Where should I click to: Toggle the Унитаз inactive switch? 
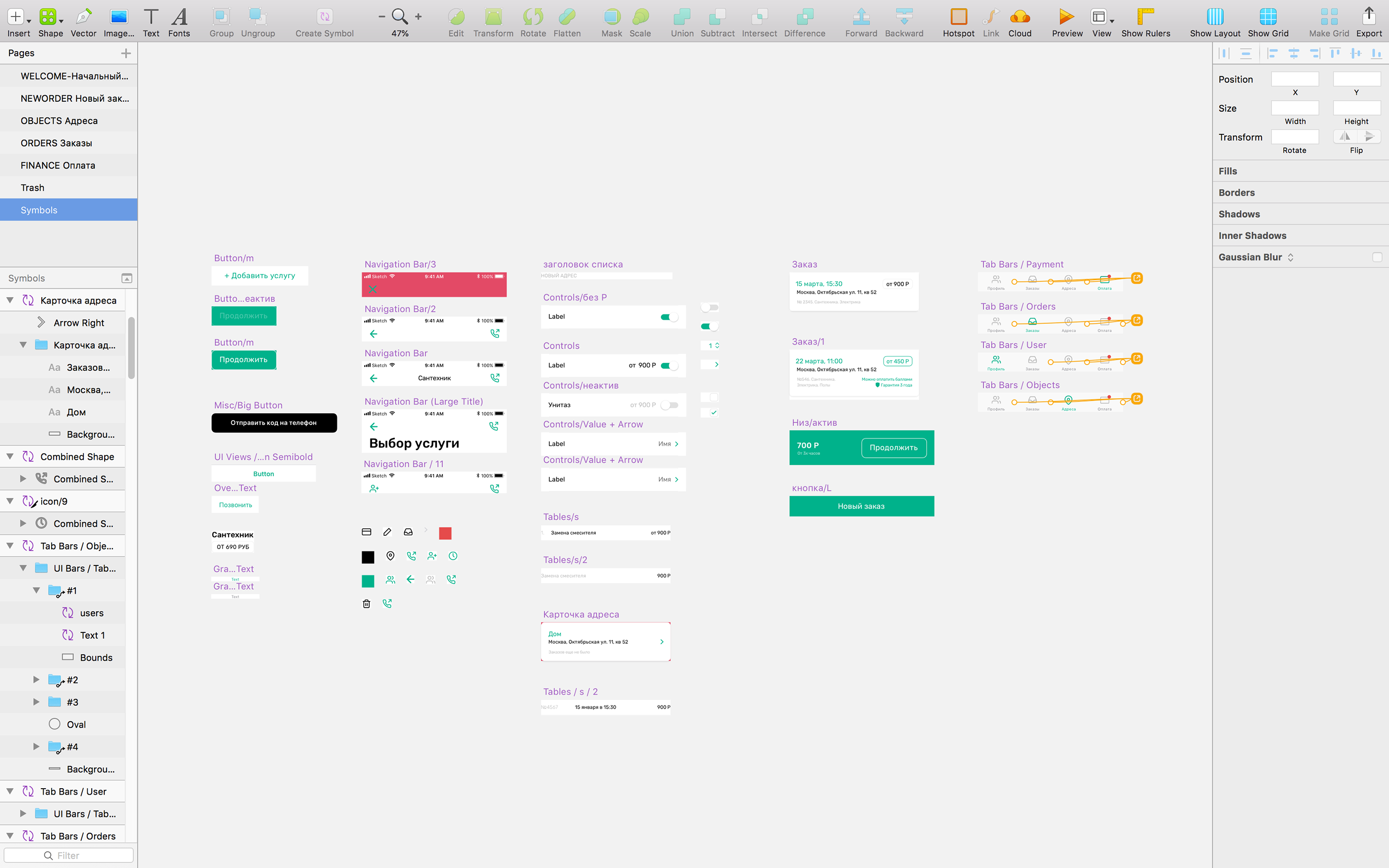(669, 405)
